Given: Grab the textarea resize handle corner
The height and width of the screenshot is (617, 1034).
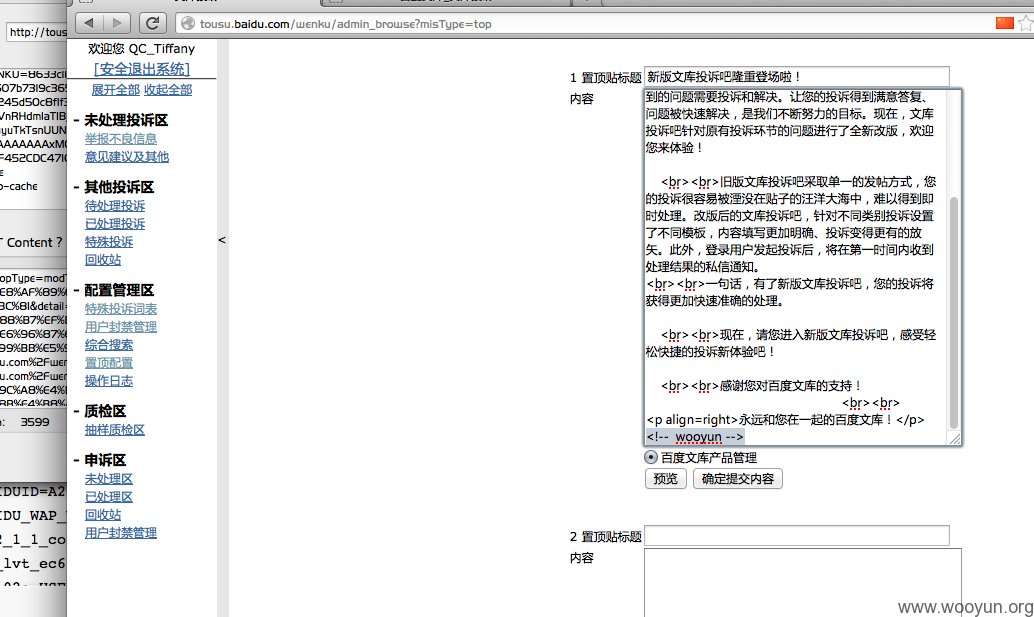Looking at the screenshot, I should tap(955, 439).
